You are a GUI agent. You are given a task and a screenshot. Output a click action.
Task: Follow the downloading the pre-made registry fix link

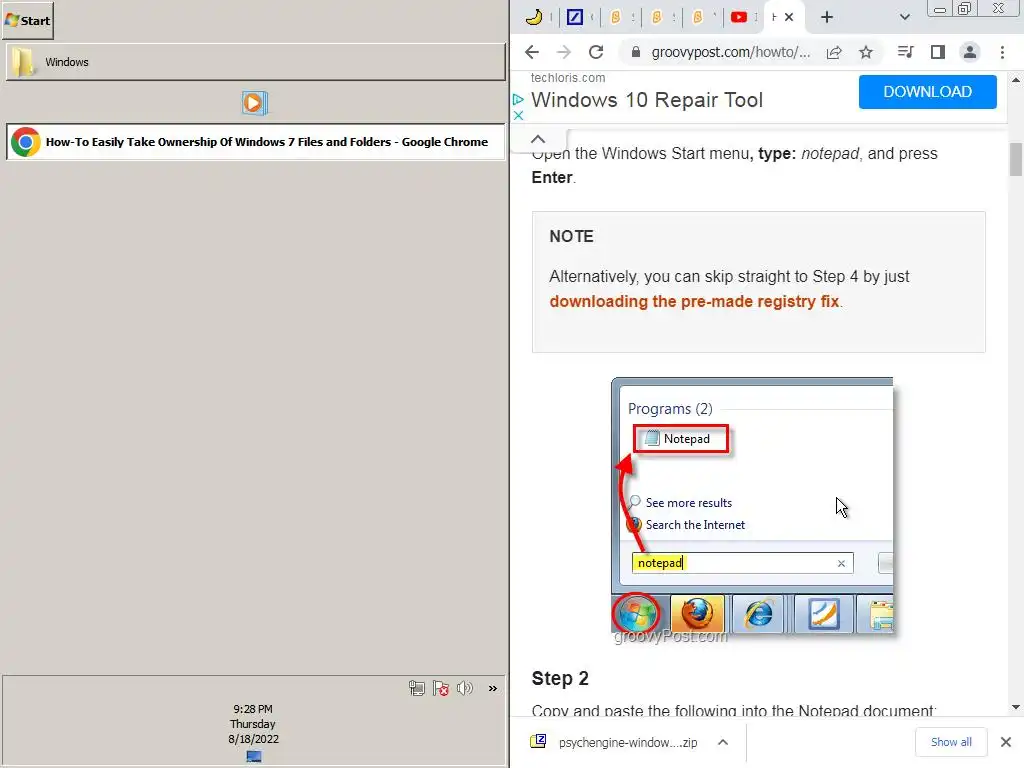point(694,301)
